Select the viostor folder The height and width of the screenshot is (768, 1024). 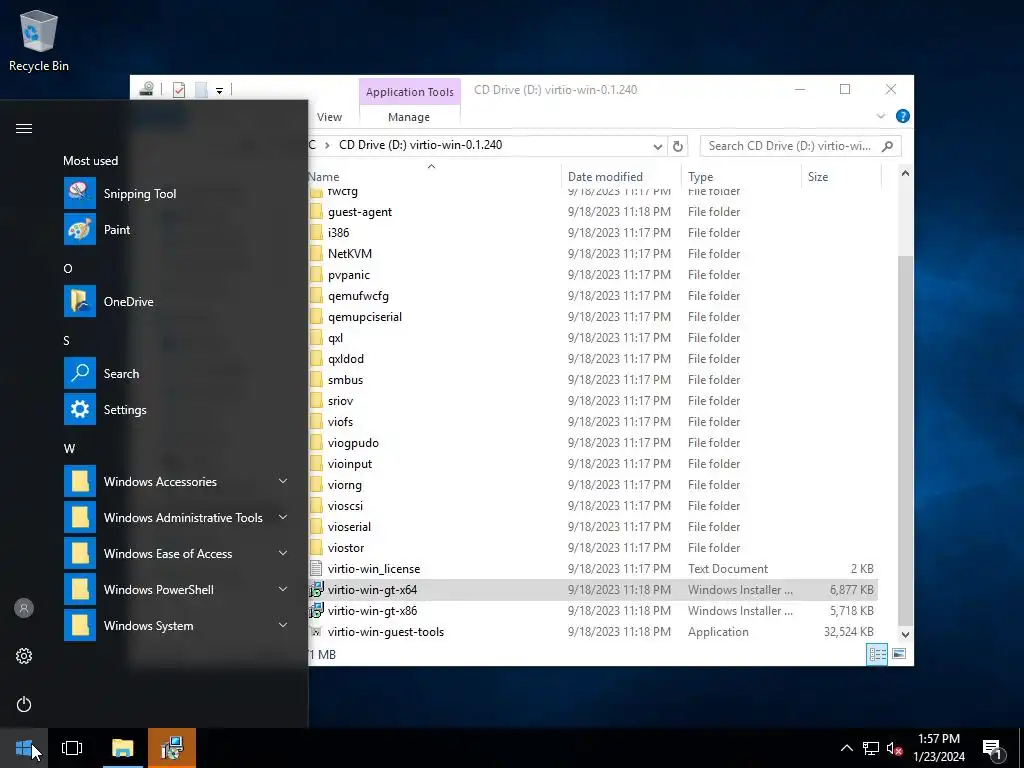coord(345,548)
